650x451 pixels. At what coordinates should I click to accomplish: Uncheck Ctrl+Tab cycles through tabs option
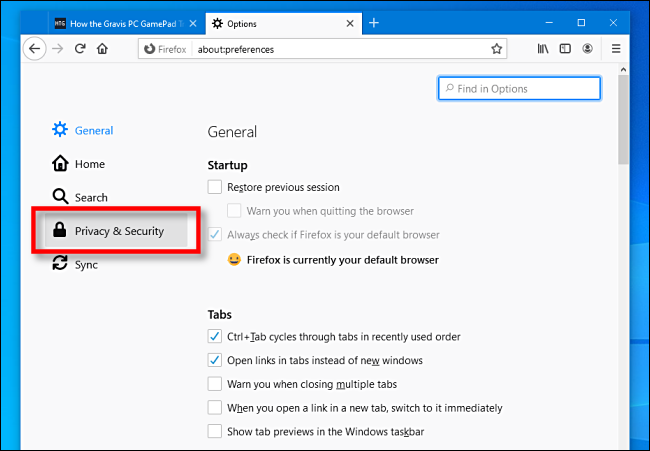[x=215, y=337]
